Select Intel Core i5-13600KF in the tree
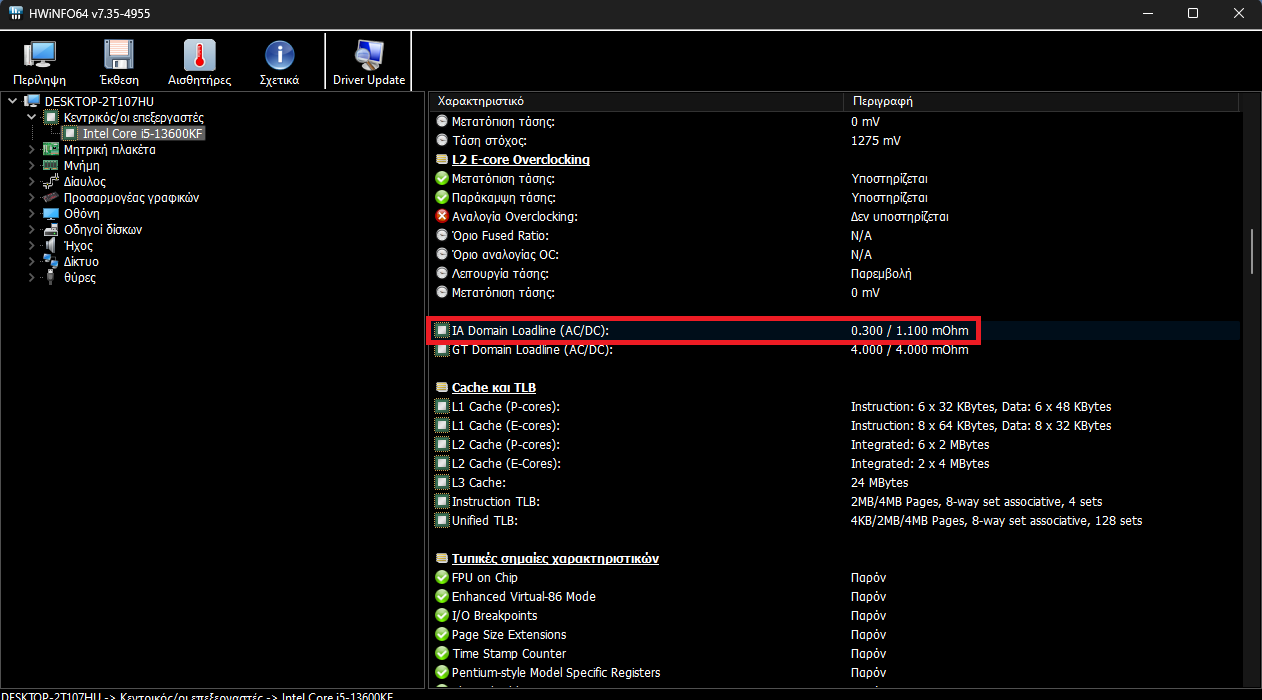The height and width of the screenshot is (700, 1262). [143, 134]
